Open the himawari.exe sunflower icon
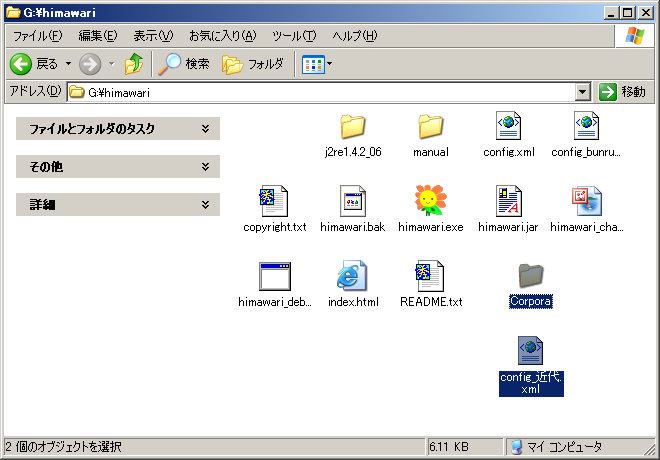The height and width of the screenshot is (460, 660). (x=430, y=201)
